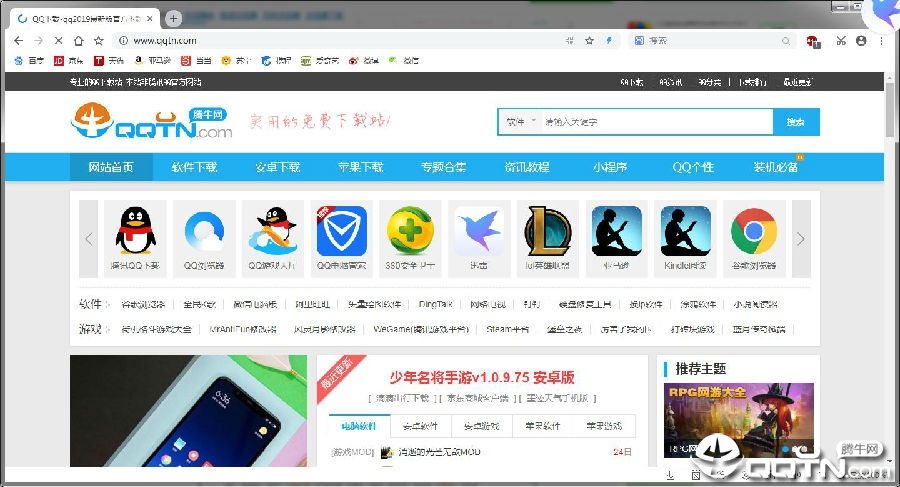The height and width of the screenshot is (487, 900).
Task: Show previous apps with the carousel left arrow
Action: 88,239
